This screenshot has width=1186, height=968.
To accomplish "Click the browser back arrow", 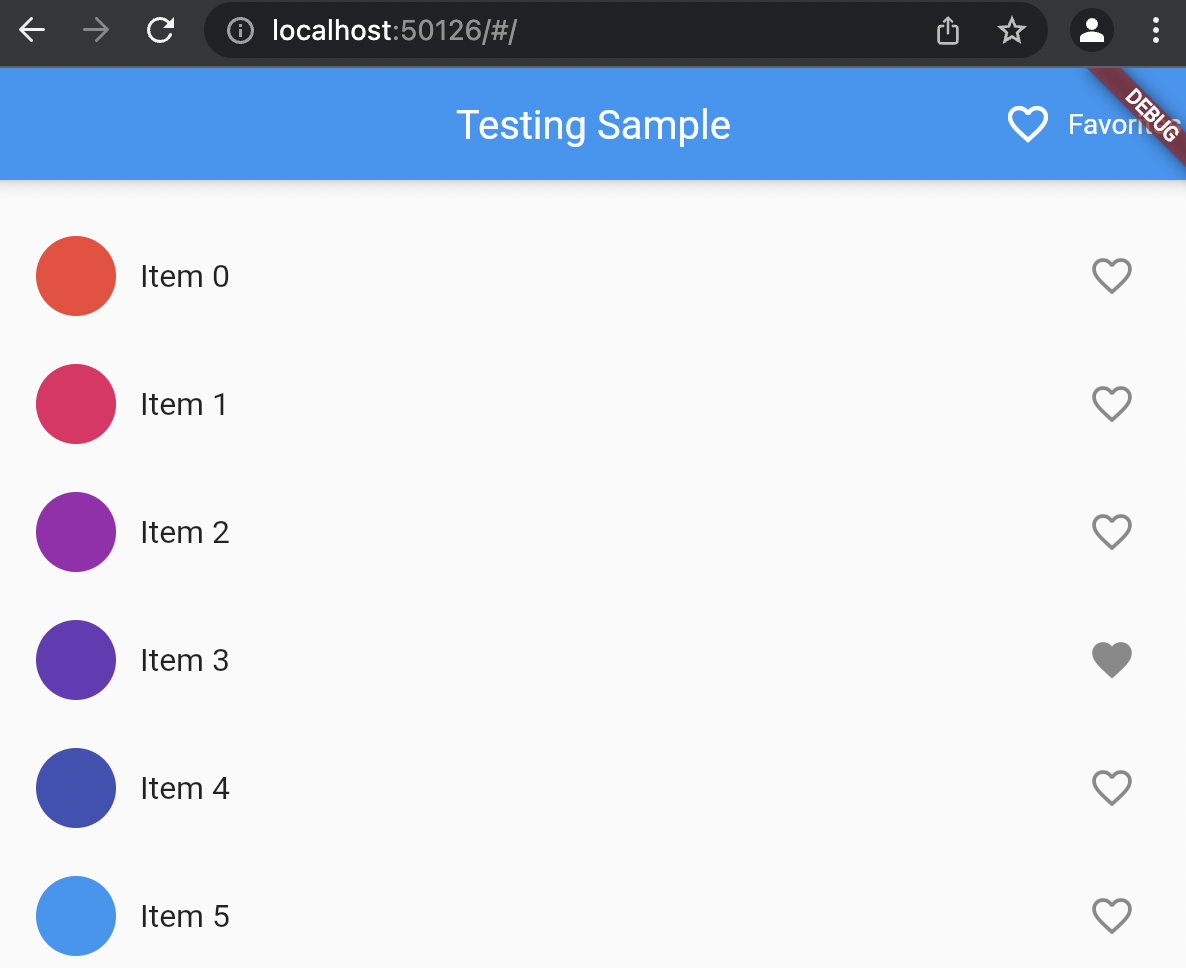I will tap(32, 31).
